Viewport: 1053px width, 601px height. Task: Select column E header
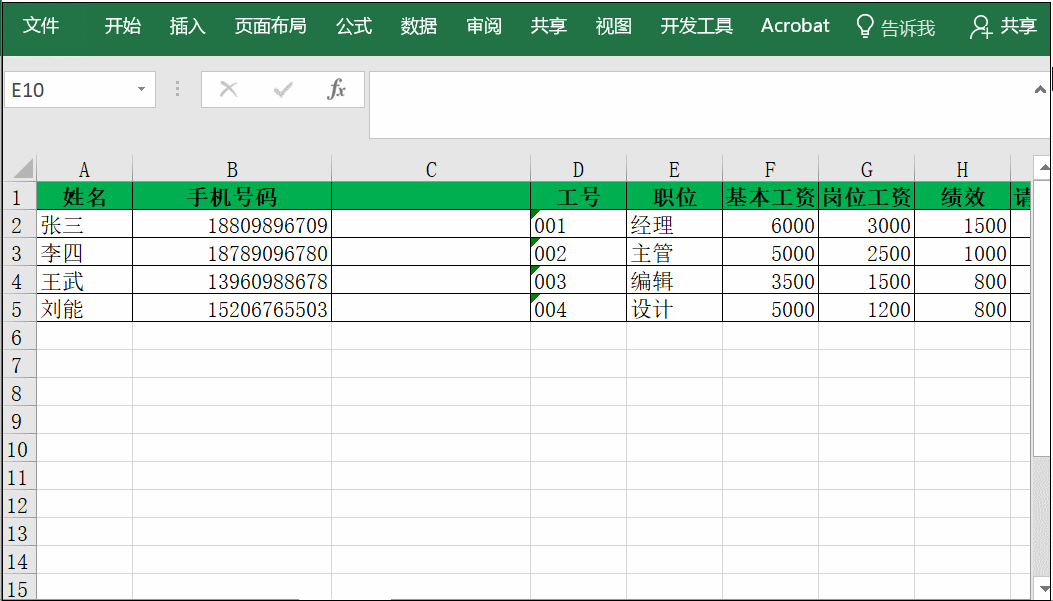(x=674, y=169)
